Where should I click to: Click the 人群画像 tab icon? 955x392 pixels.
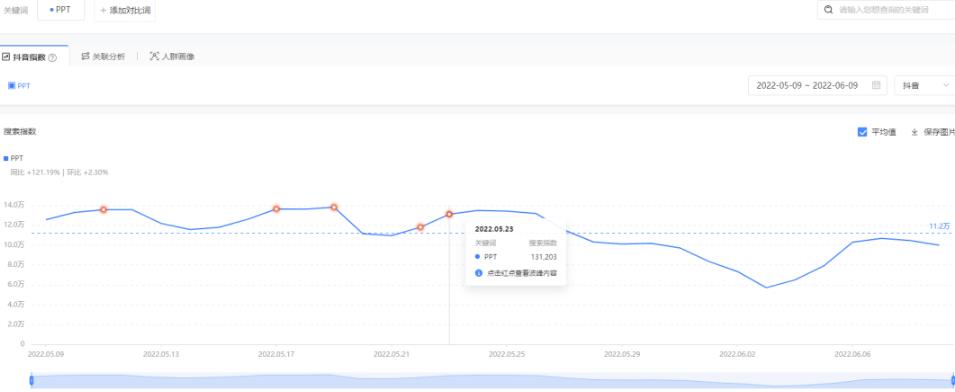click(x=154, y=56)
